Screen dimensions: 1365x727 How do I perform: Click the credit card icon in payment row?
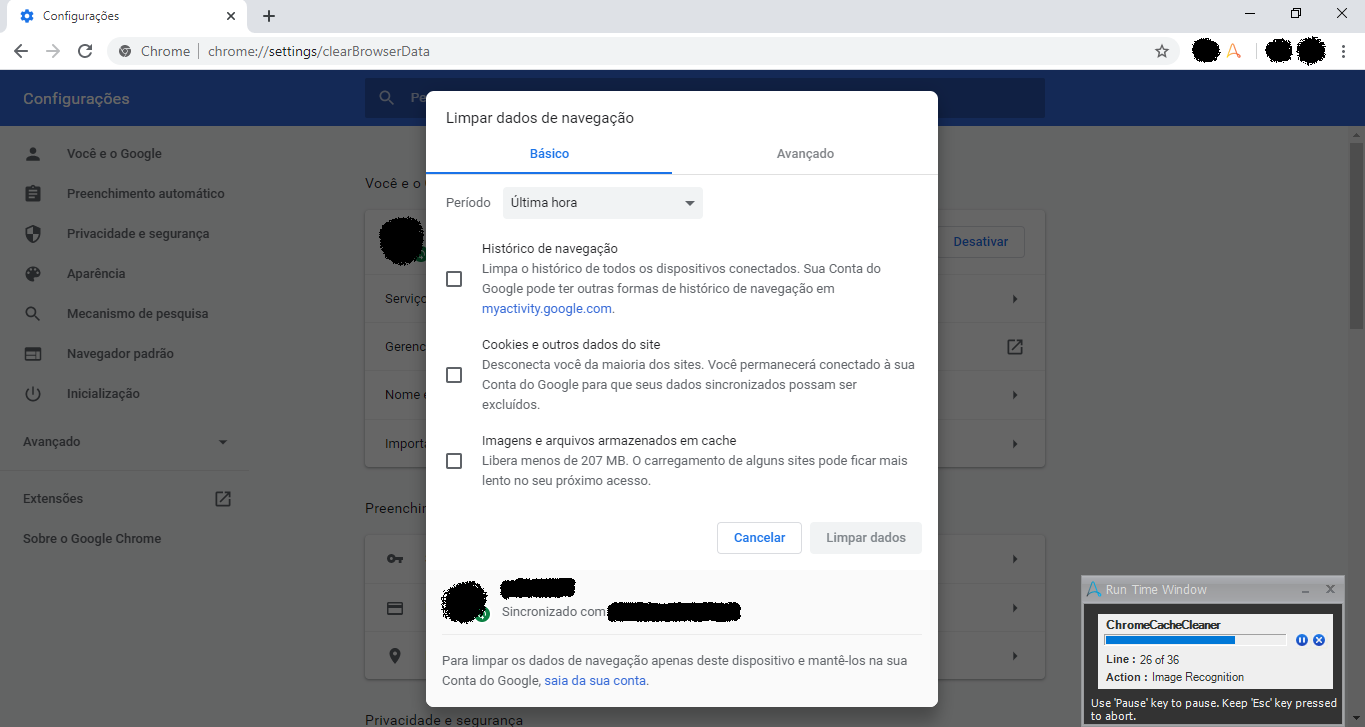pos(395,608)
